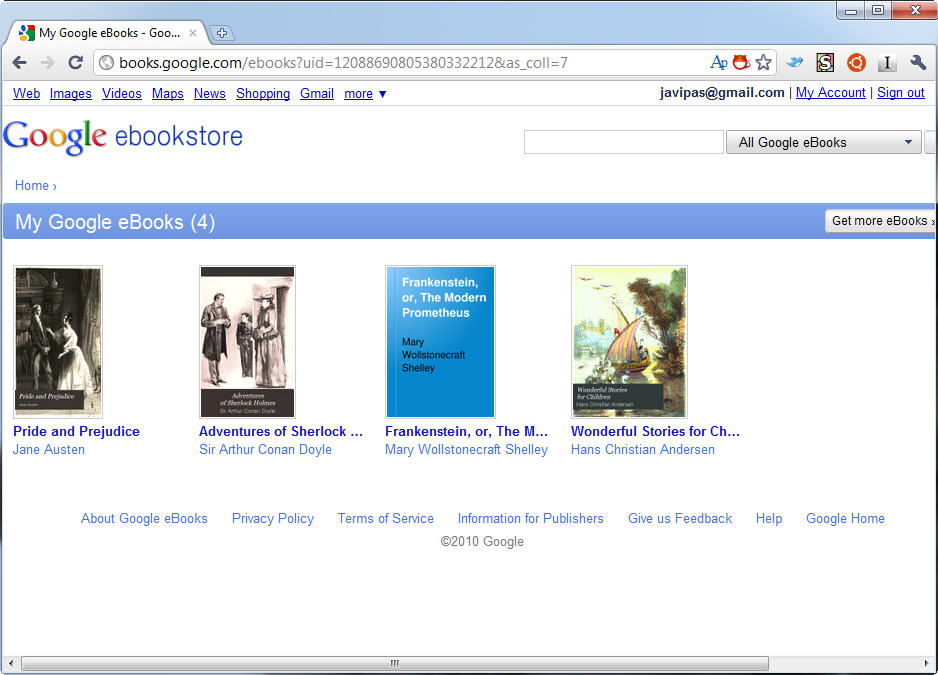Click the Pride and Prejudice title link

(77, 431)
